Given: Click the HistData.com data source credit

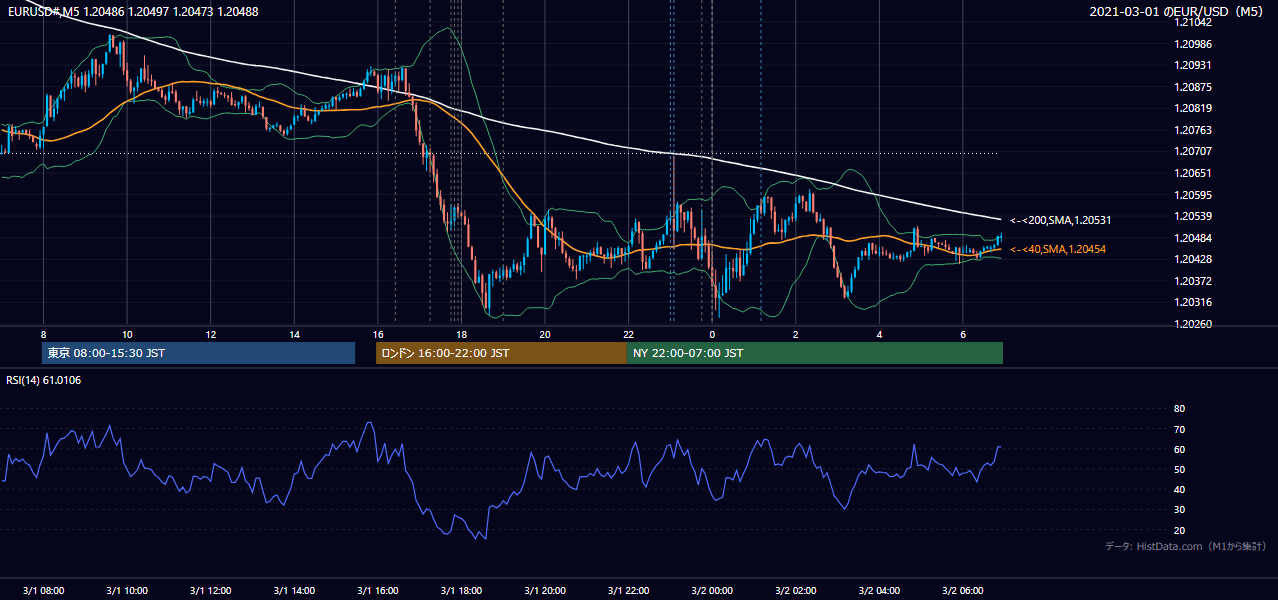Looking at the screenshot, I should coord(1186,546).
